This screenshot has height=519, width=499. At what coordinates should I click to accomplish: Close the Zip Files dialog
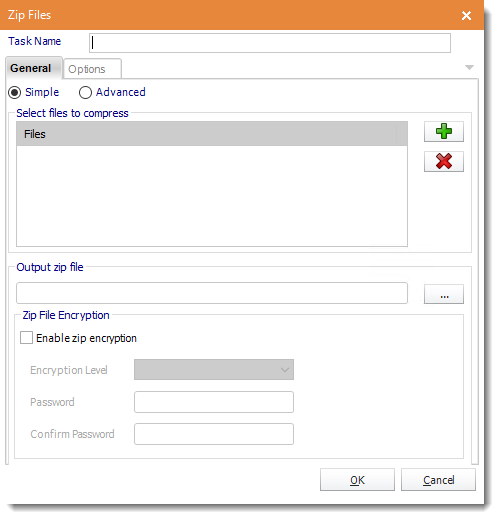466,15
